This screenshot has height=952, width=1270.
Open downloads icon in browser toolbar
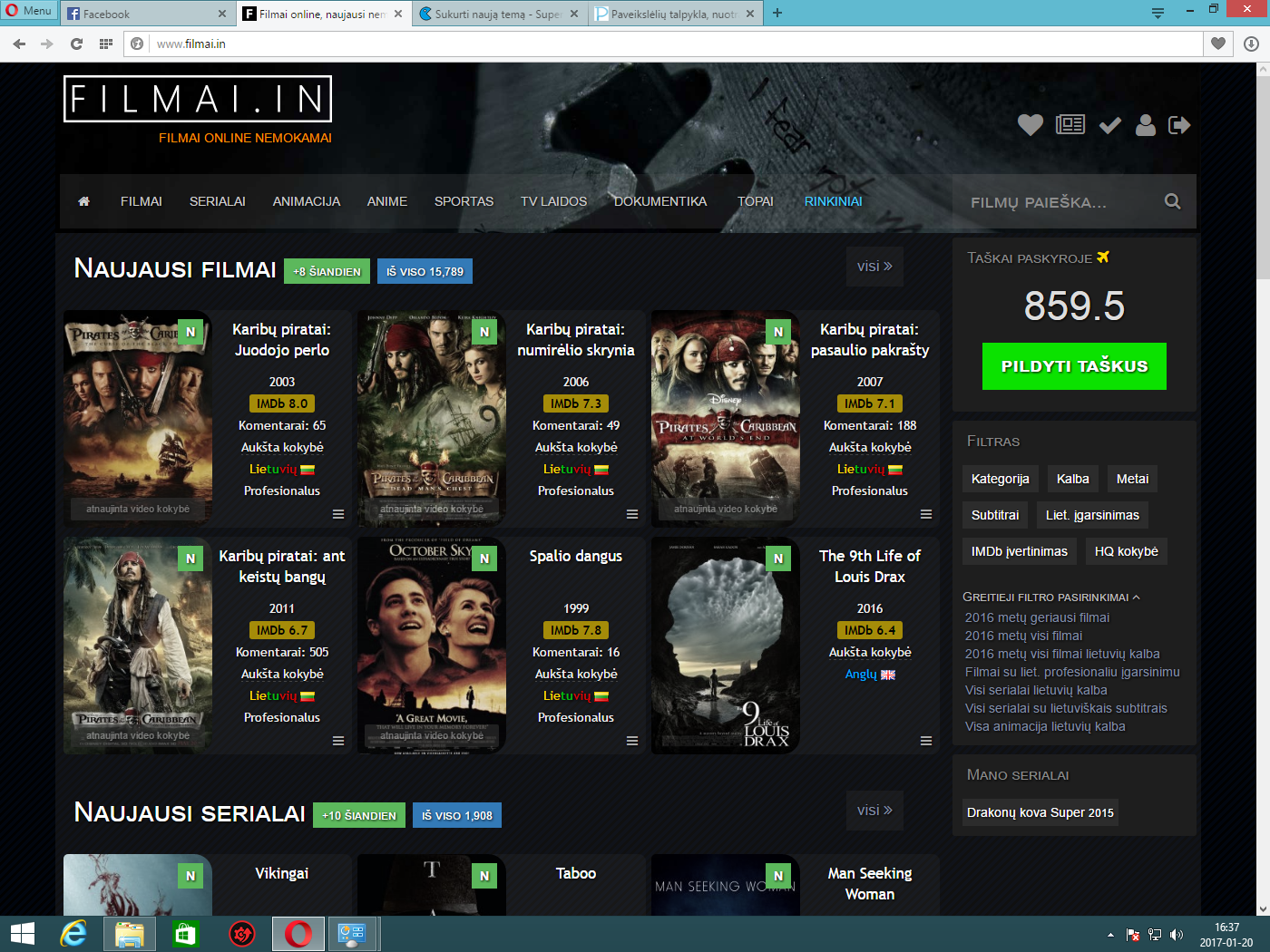1251,44
